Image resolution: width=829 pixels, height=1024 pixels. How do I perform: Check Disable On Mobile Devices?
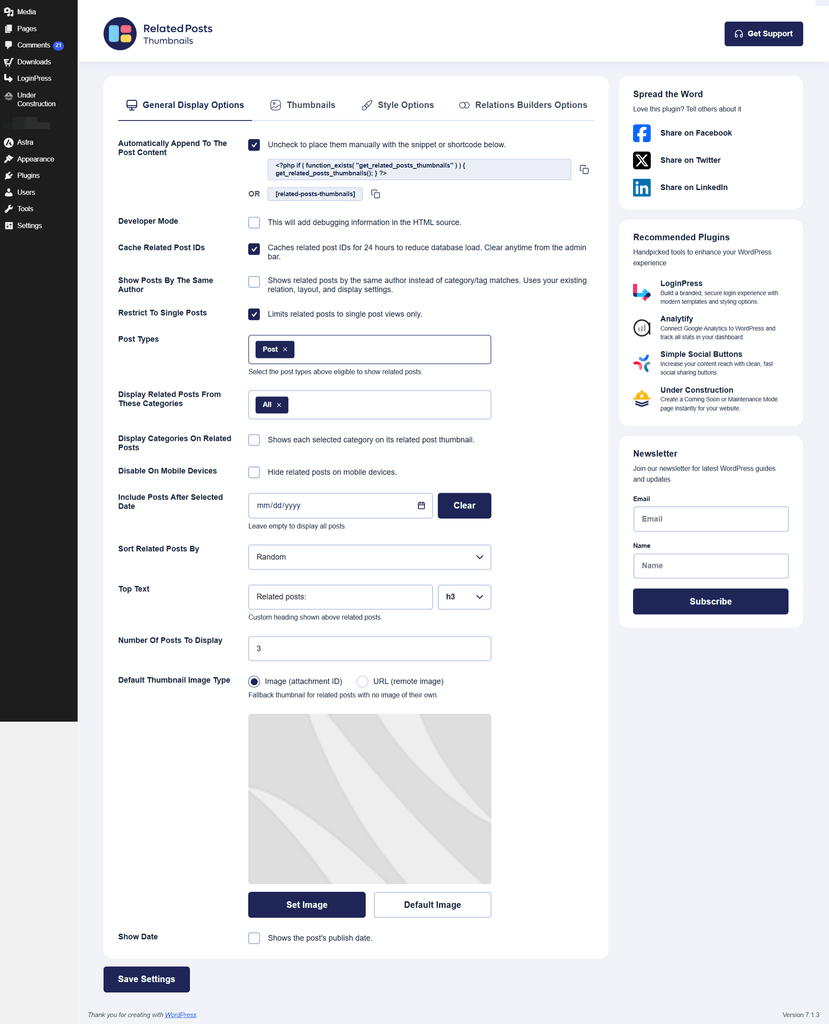point(254,472)
